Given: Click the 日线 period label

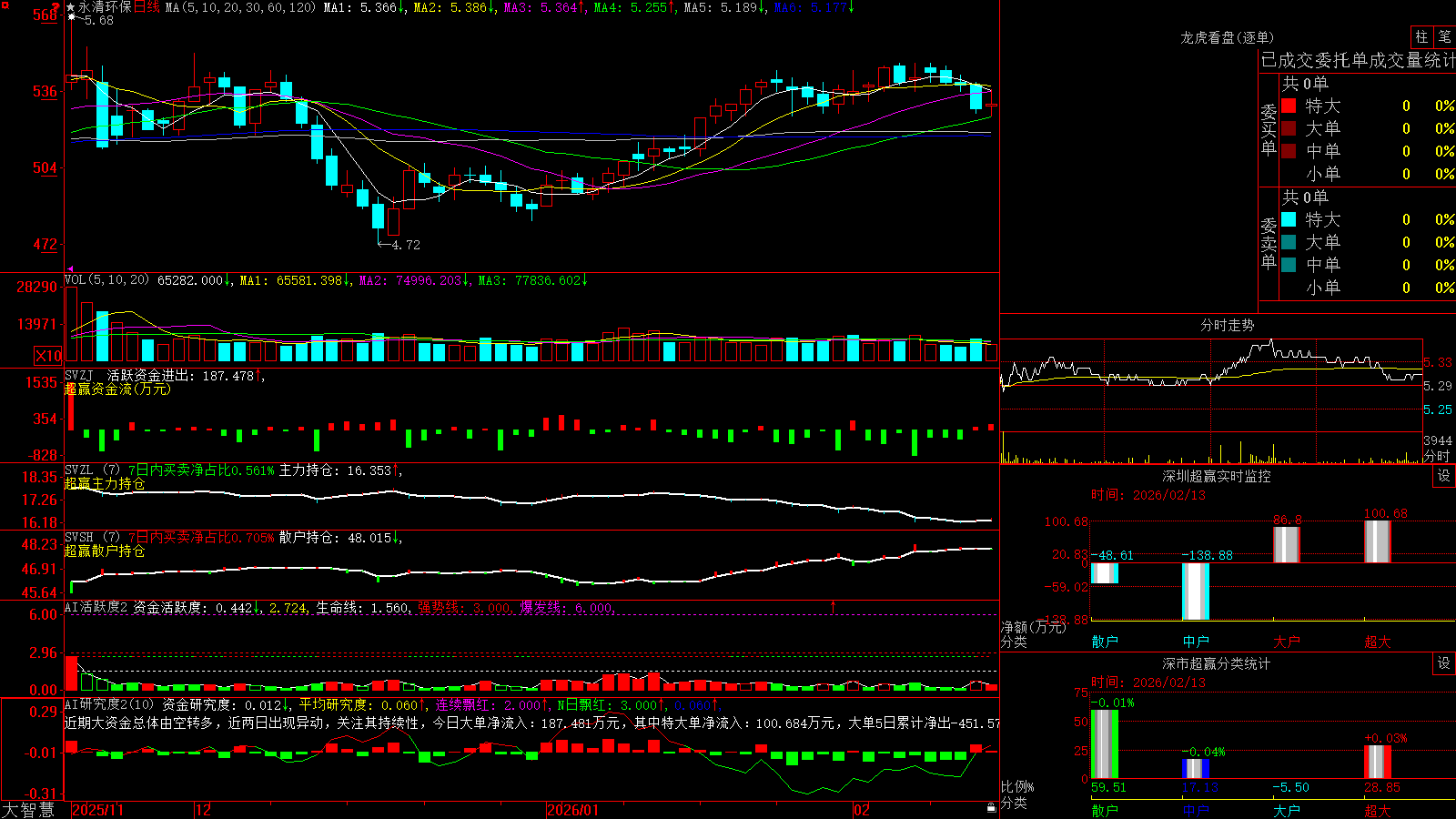Looking at the screenshot, I should click(x=147, y=7).
